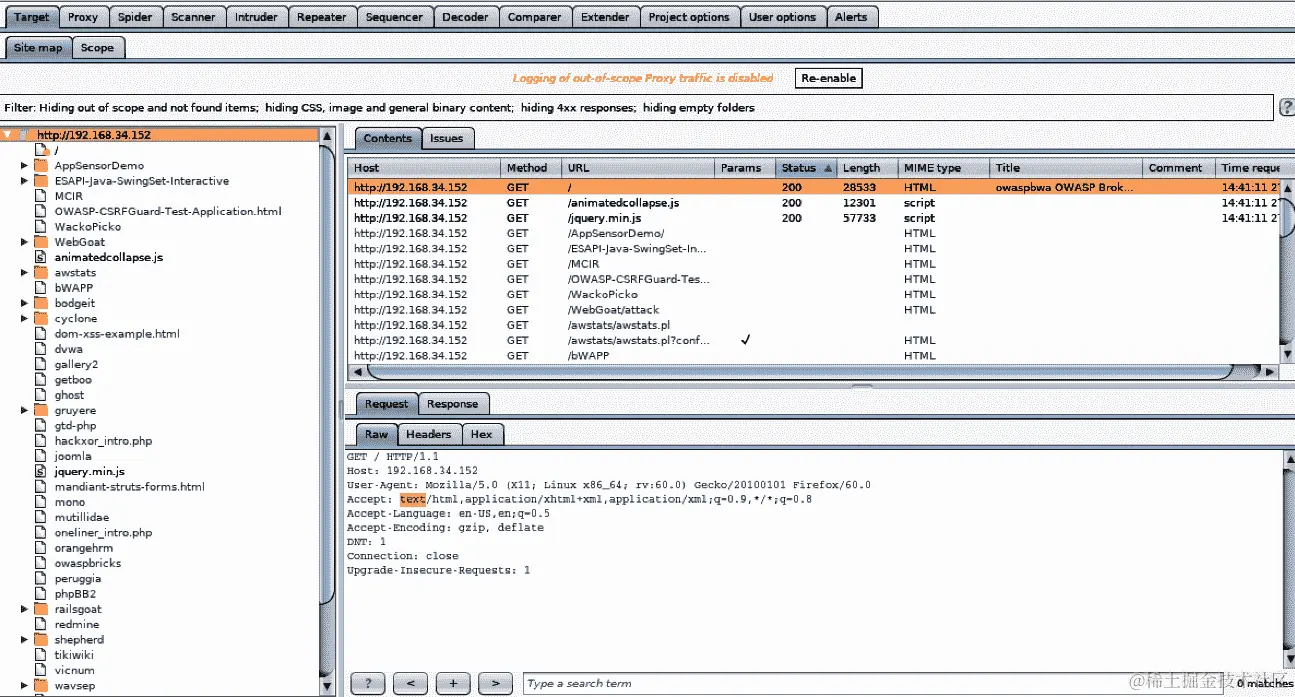Sort by the MIME type column header
Viewport: 1295px width, 697px height.
[x=944, y=168]
